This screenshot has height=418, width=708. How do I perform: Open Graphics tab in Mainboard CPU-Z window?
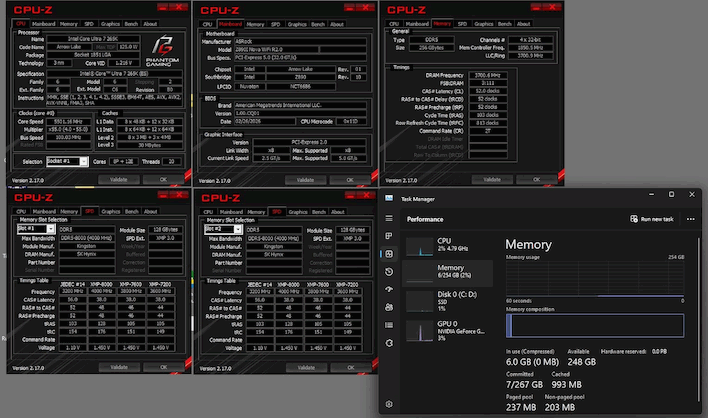point(297,24)
